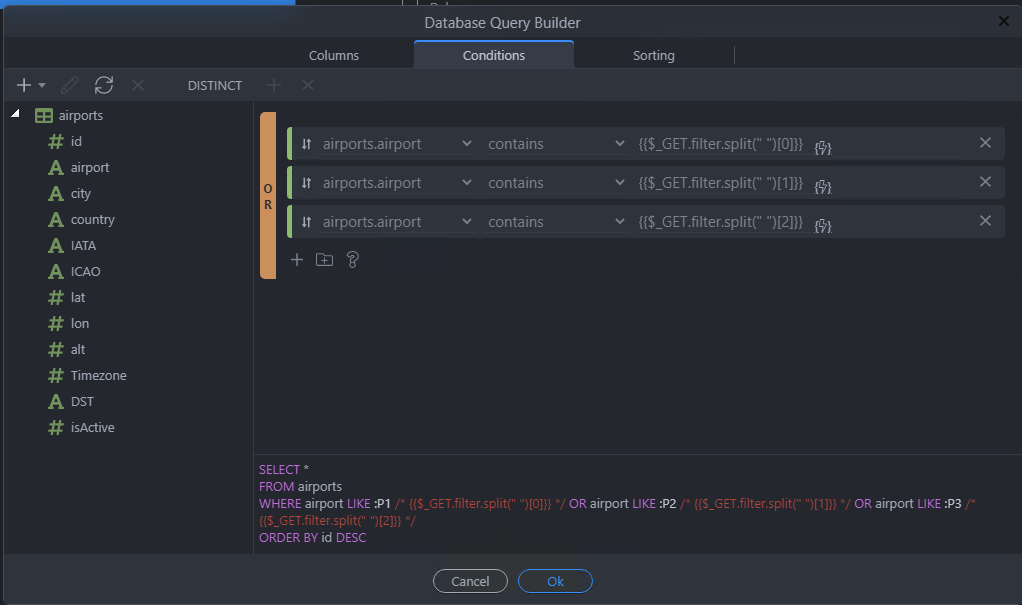Click the Ok button
The width and height of the screenshot is (1022, 605).
[x=555, y=581]
